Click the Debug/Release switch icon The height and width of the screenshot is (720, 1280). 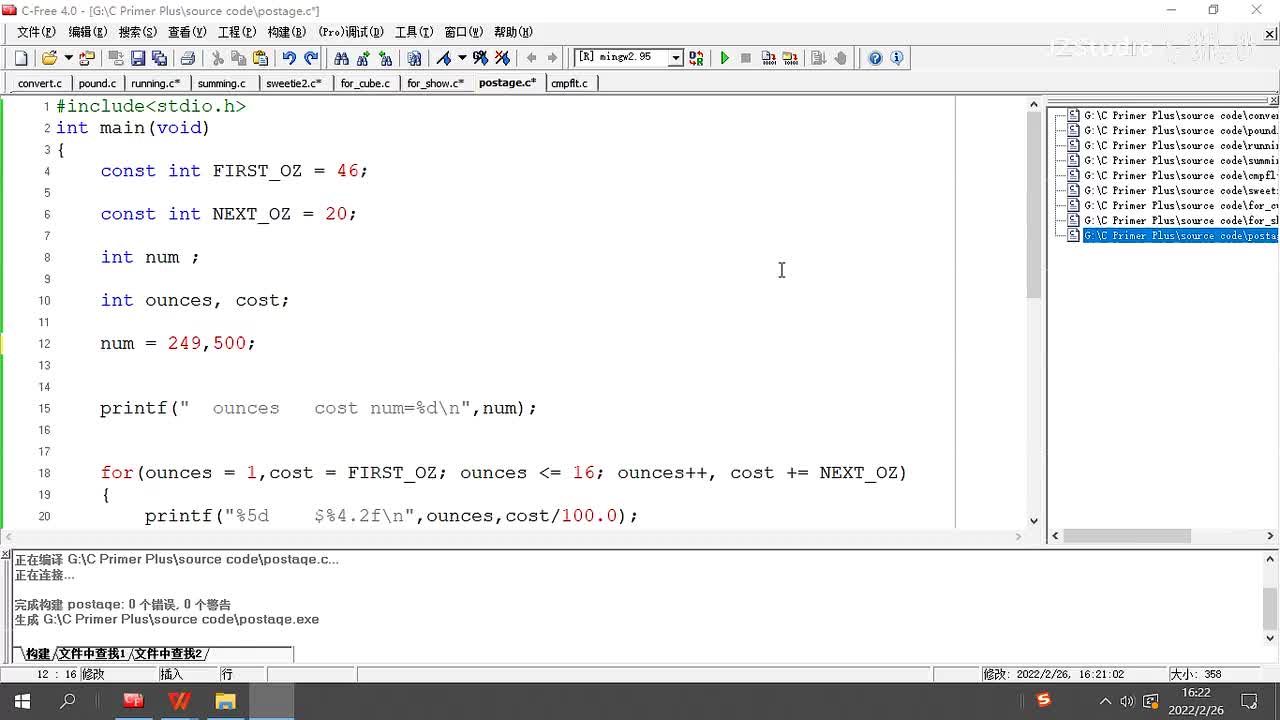coord(696,58)
